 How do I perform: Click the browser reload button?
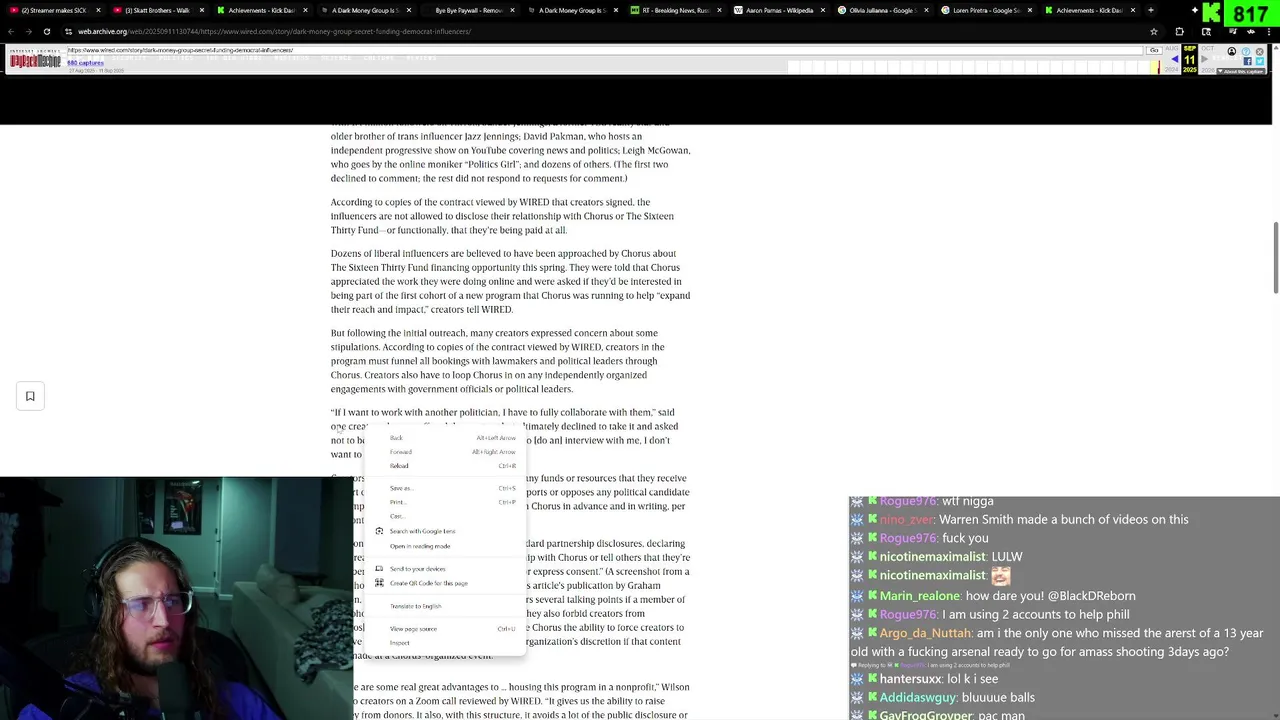click(46, 31)
